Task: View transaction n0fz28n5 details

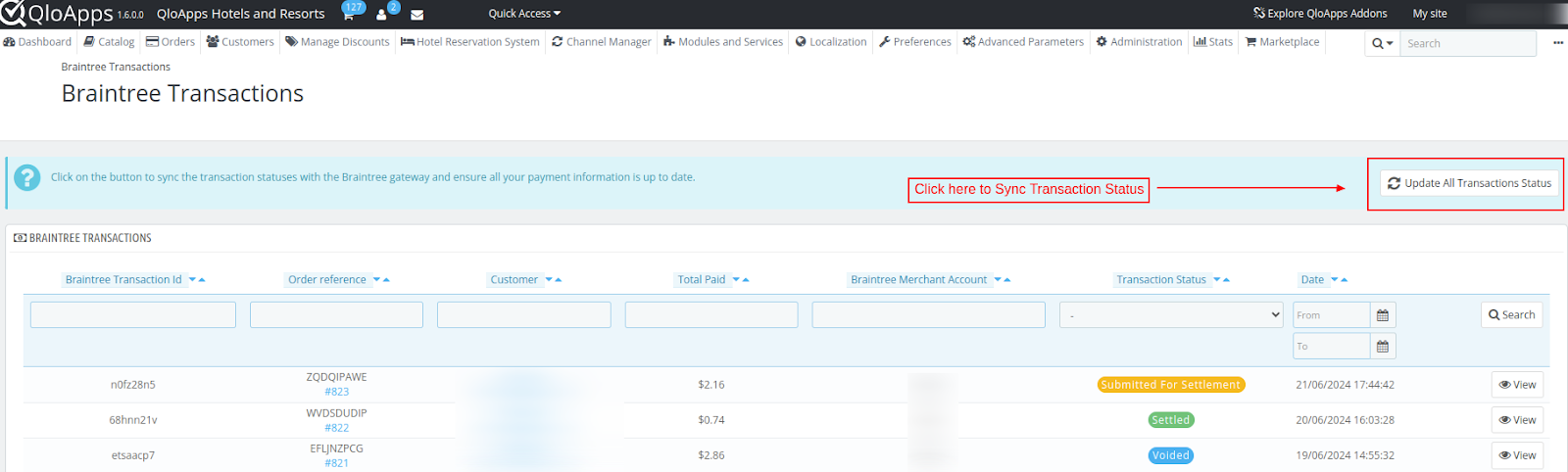Action: tap(1517, 385)
